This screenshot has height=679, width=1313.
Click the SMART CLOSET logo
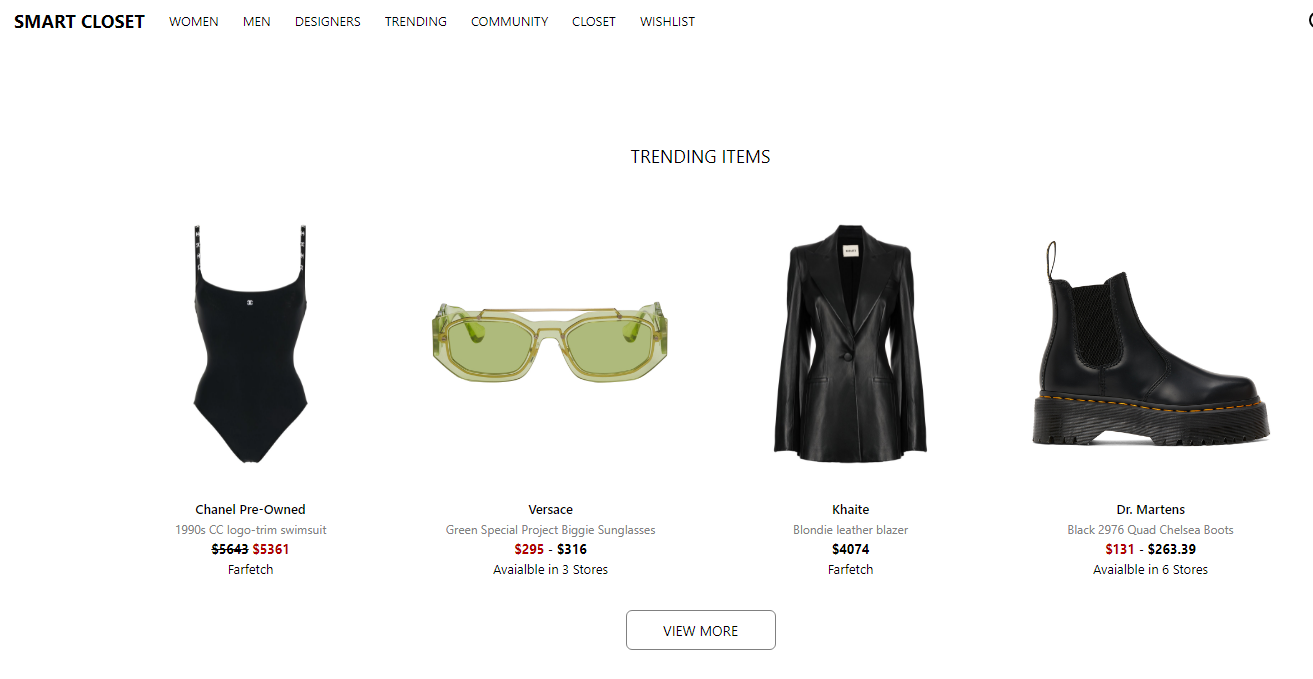[79, 21]
